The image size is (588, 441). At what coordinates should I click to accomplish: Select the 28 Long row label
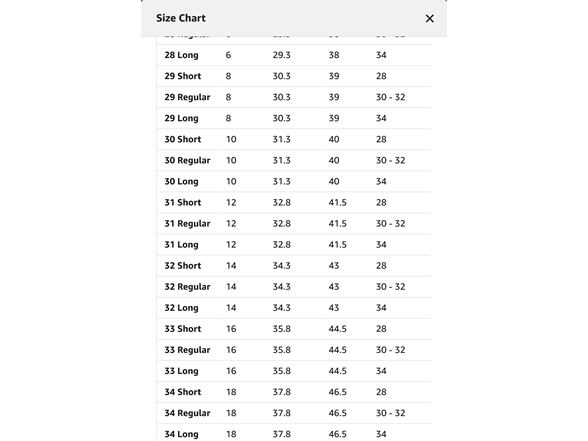click(x=182, y=55)
